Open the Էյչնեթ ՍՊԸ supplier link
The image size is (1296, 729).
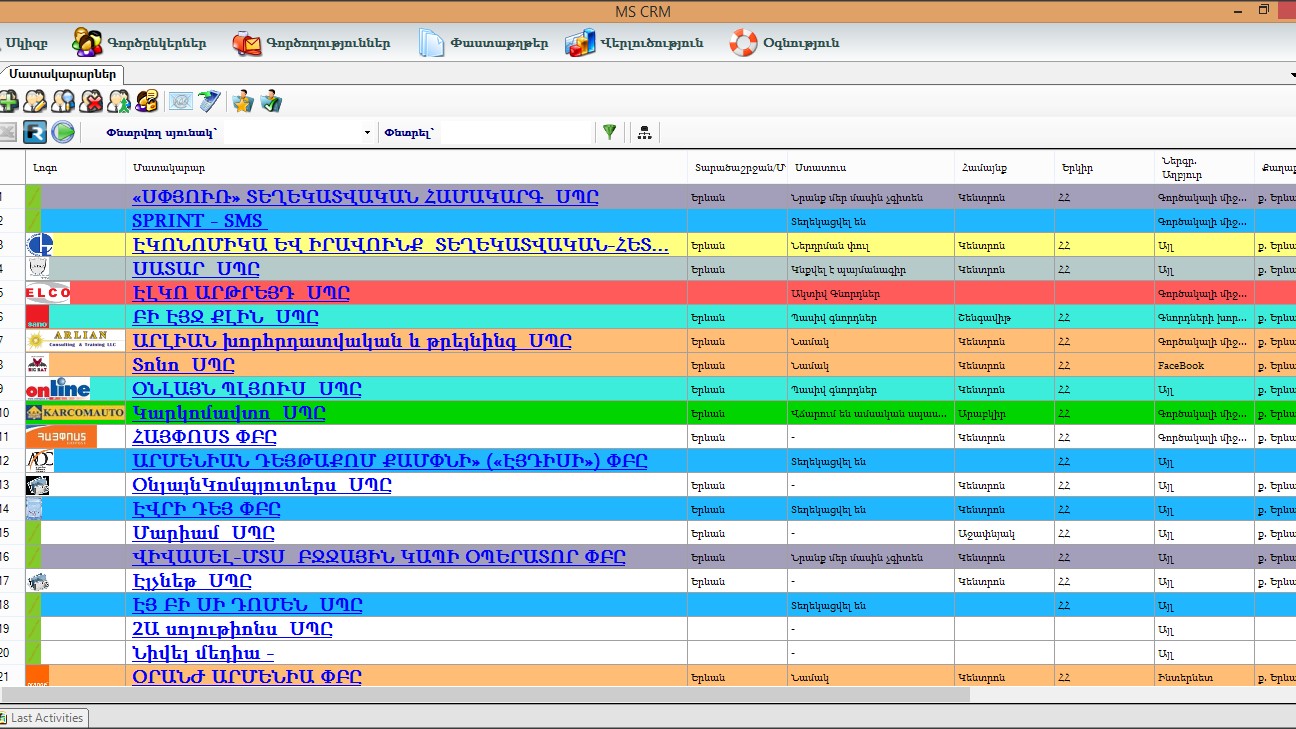[192, 581]
